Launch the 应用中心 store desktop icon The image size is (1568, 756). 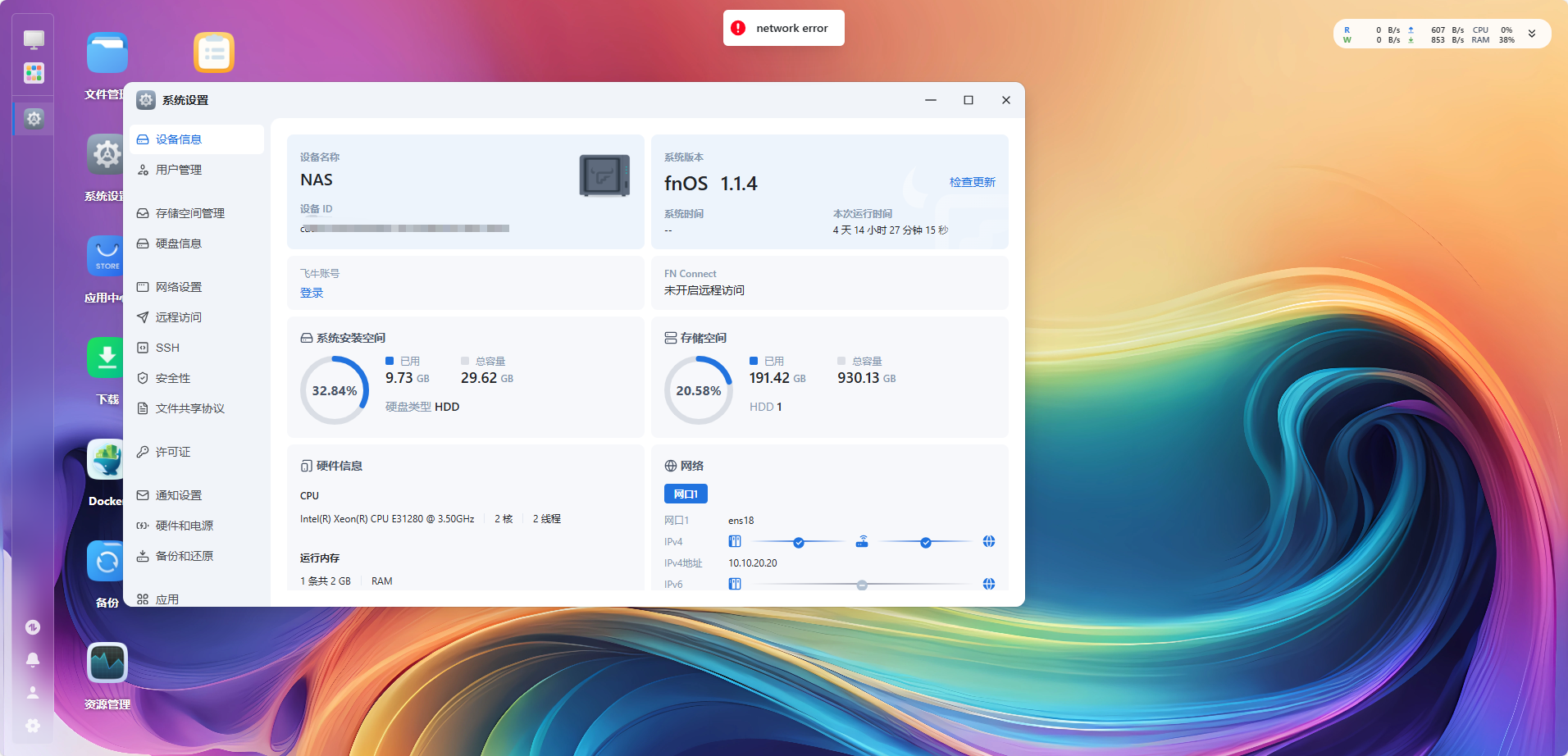(x=107, y=256)
